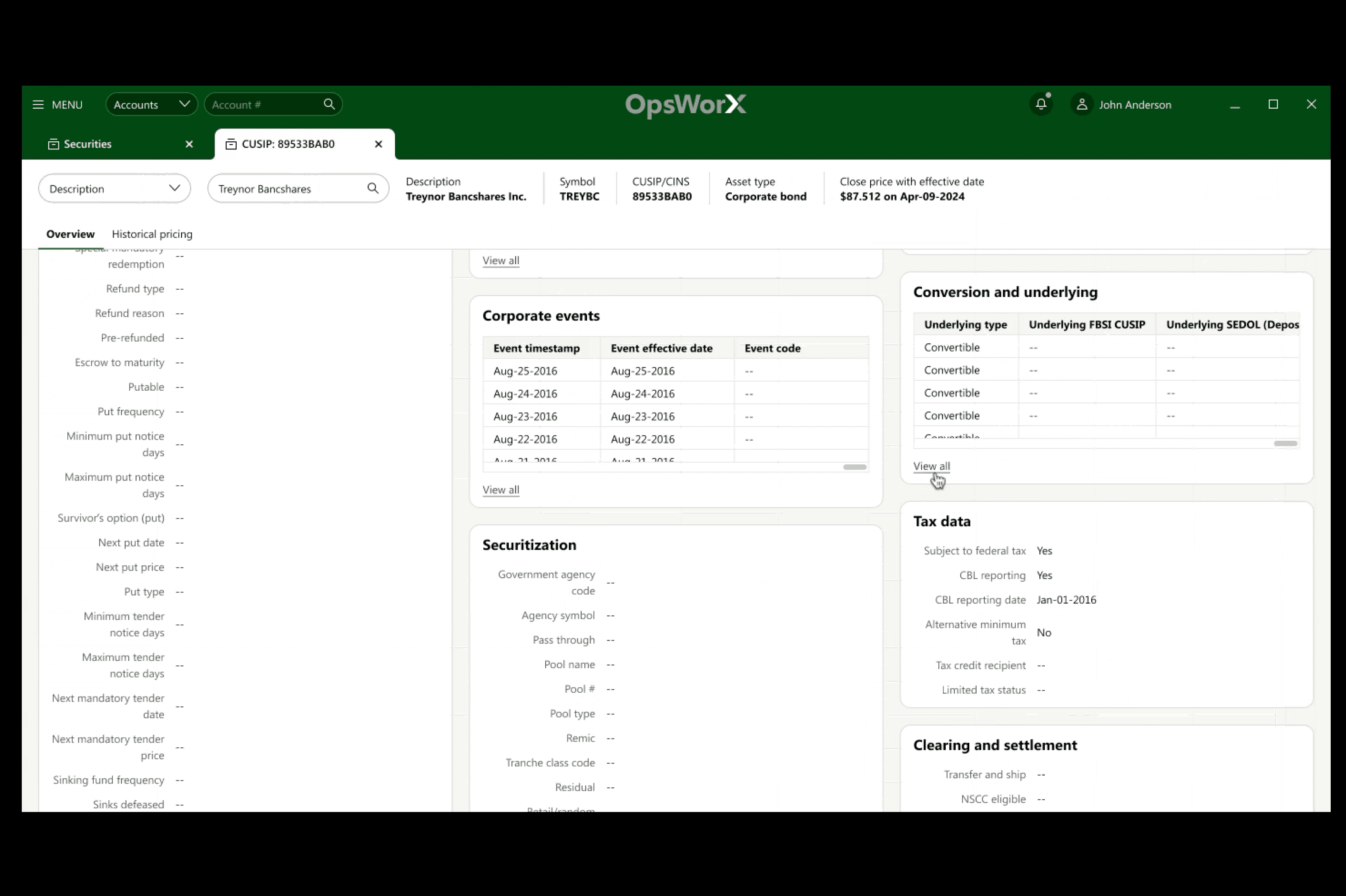Click the Securities tab icon
The height and width of the screenshot is (896, 1346).
[x=54, y=144]
